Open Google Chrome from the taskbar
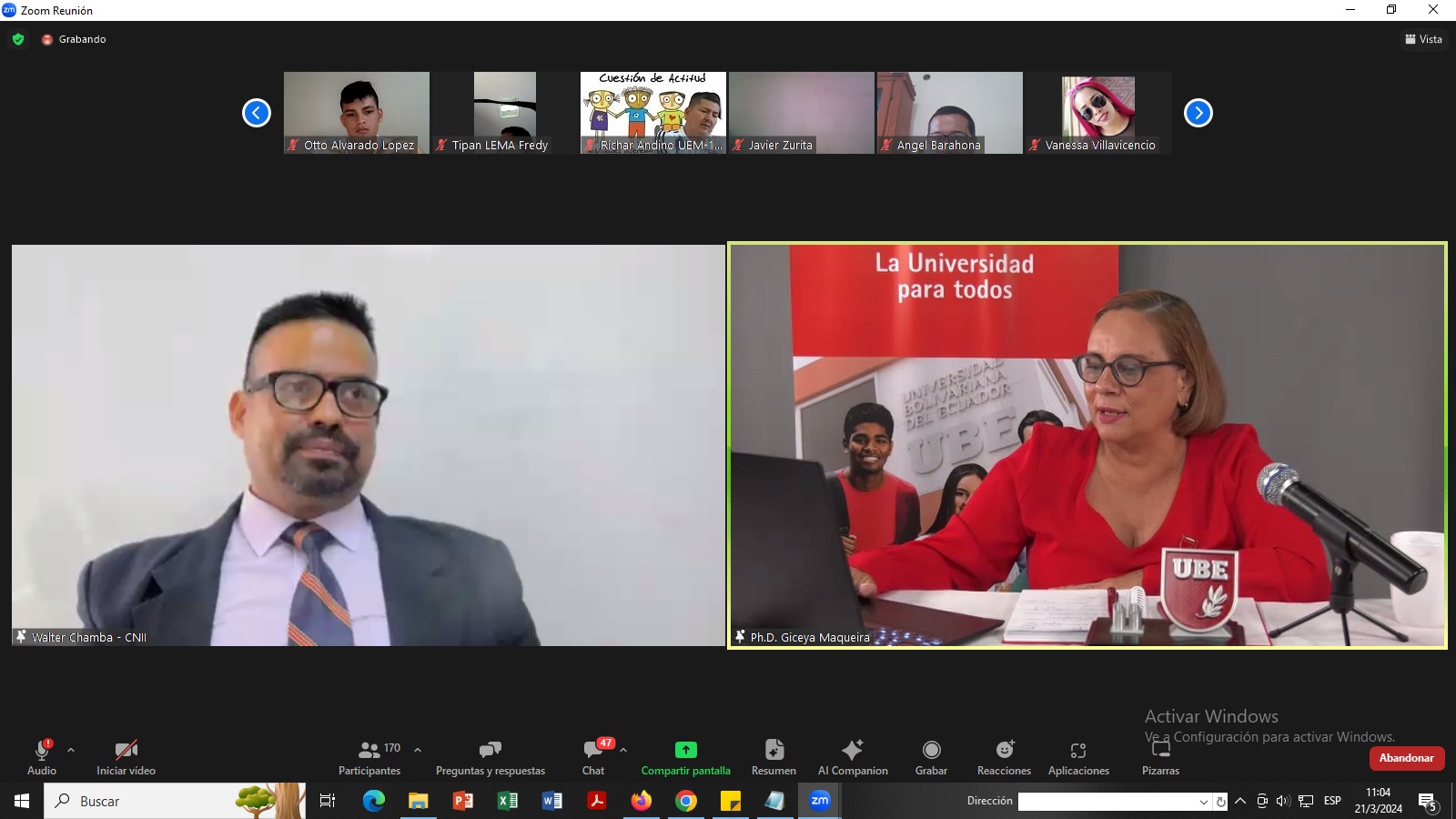1456x819 pixels. [x=686, y=801]
